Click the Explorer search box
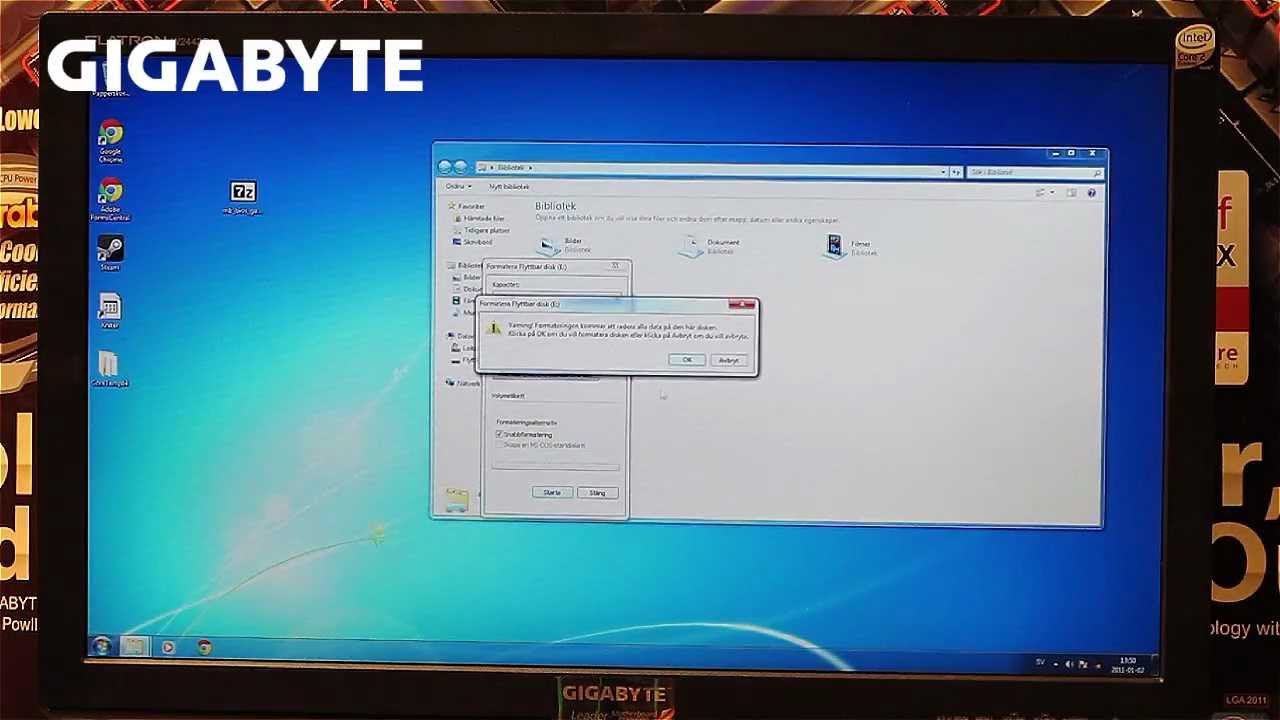1280x720 pixels. (x=1035, y=172)
